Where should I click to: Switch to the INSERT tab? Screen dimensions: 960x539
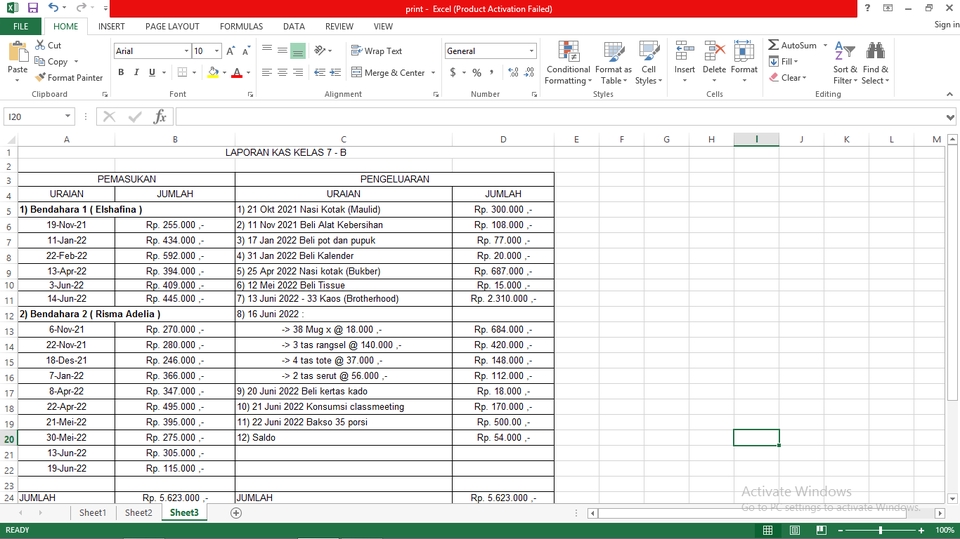(111, 26)
